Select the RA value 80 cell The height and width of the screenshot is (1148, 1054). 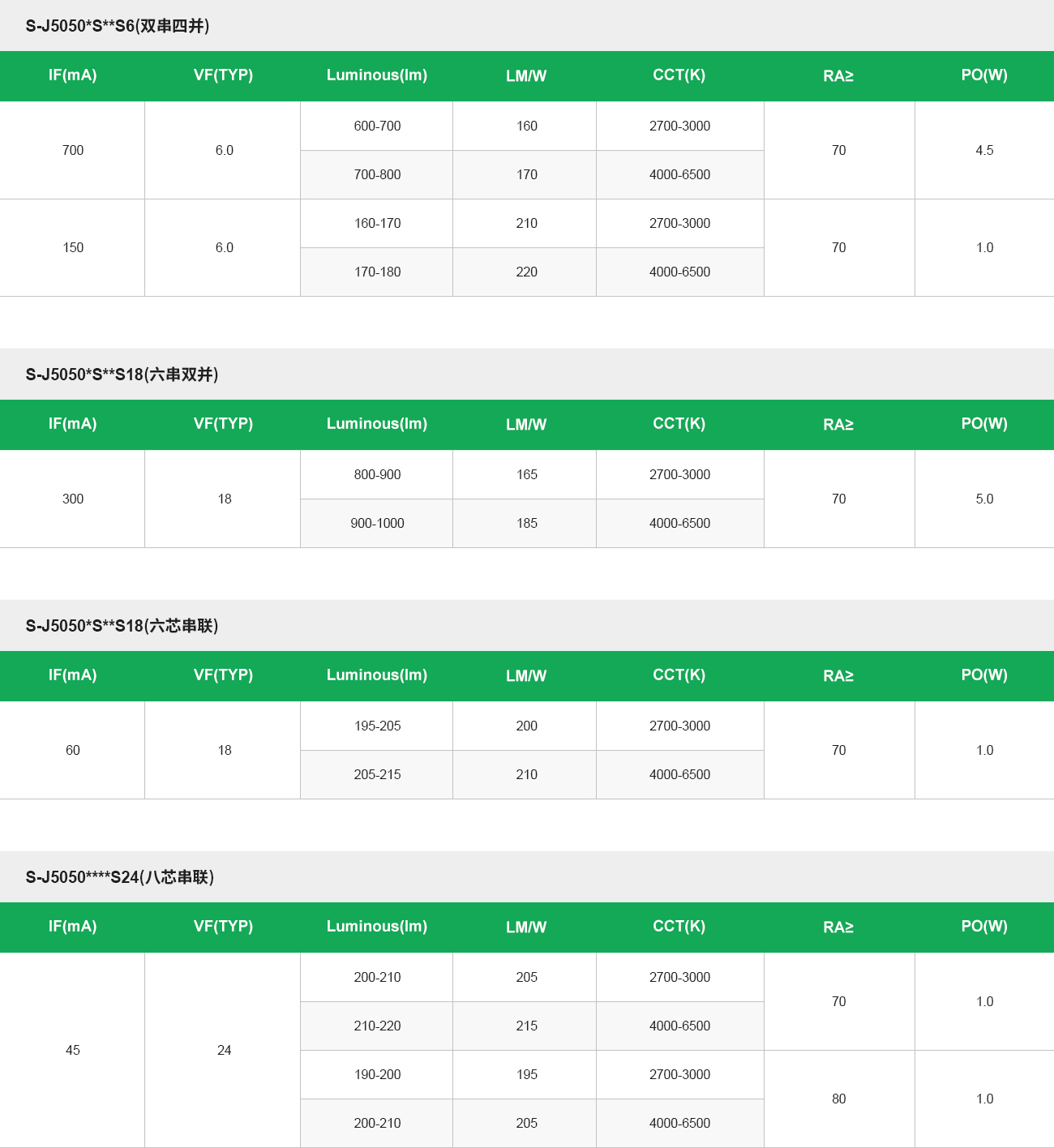838,1099
